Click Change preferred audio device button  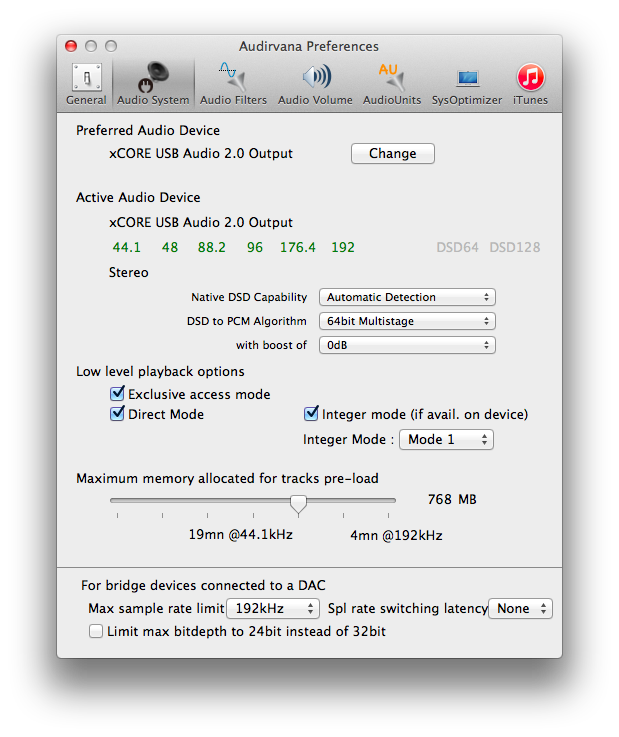coord(392,153)
